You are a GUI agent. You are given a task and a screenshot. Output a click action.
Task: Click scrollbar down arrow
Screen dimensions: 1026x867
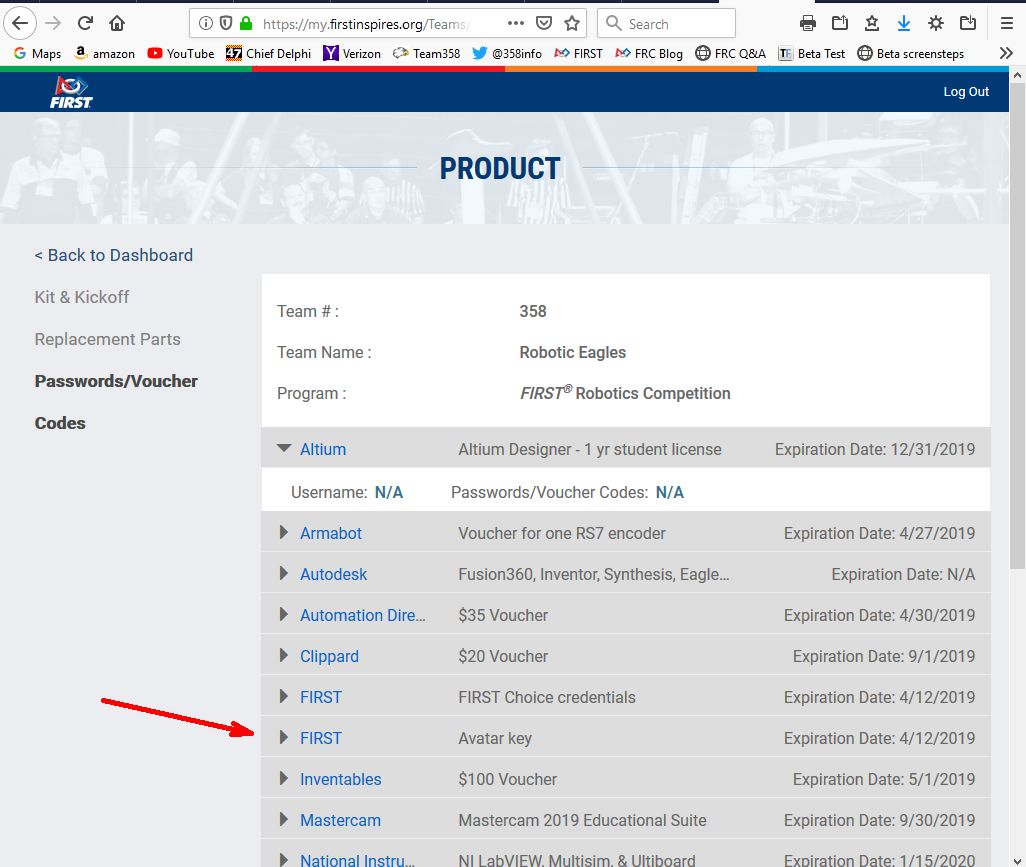pos(1017,860)
